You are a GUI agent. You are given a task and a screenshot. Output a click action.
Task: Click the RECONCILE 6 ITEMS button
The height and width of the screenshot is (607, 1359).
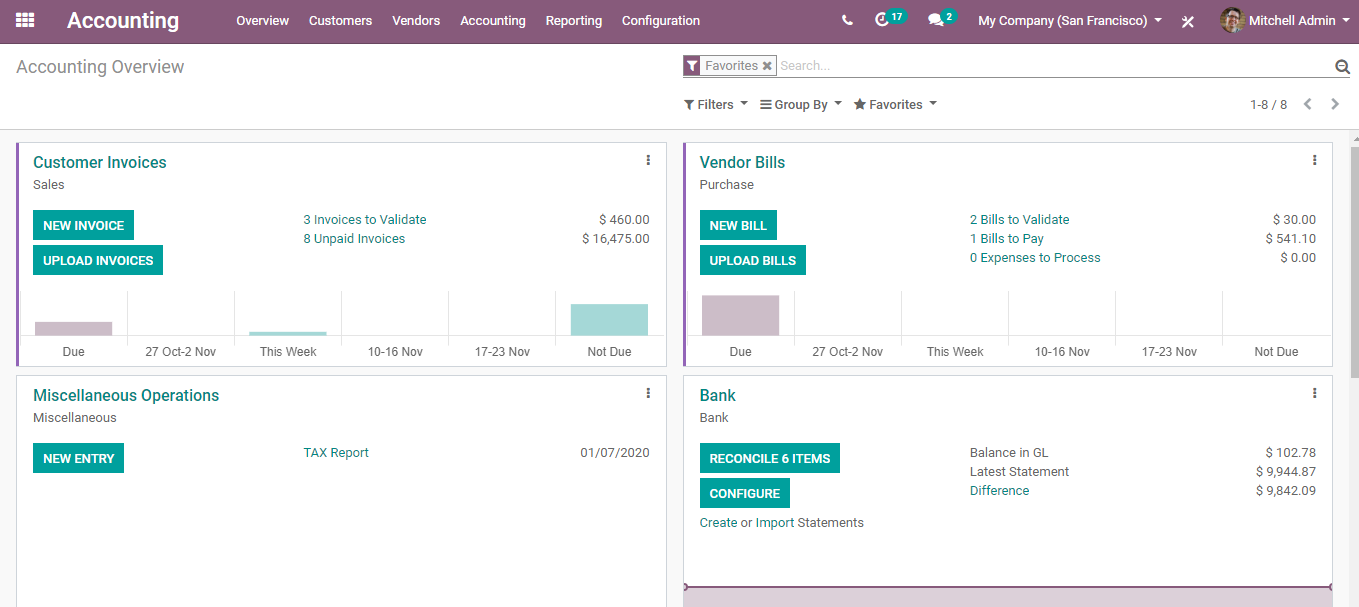click(x=769, y=458)
